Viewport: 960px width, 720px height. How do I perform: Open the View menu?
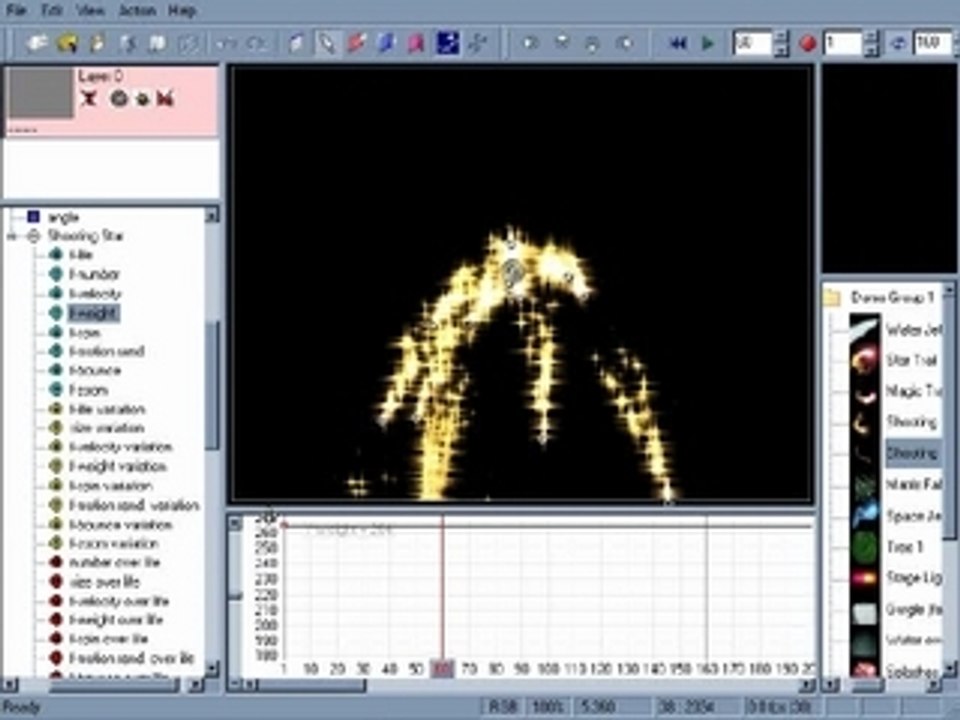90,10
